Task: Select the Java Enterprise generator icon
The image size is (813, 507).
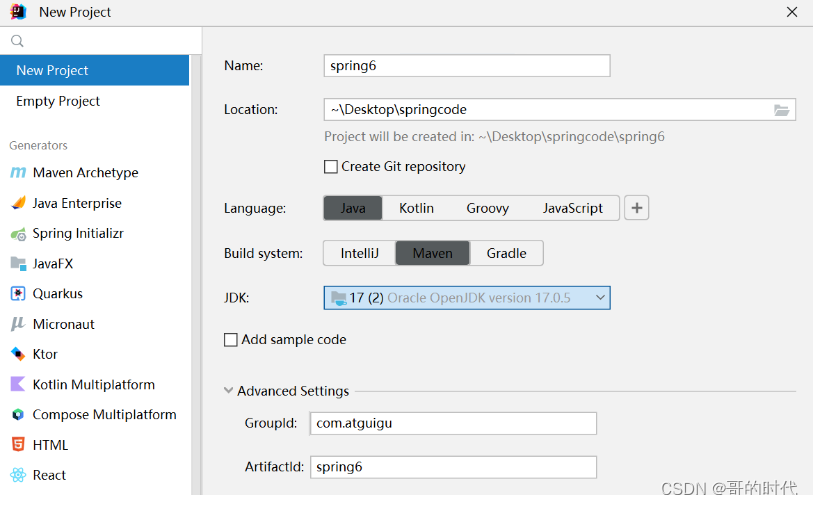Action: pos(18,203)
